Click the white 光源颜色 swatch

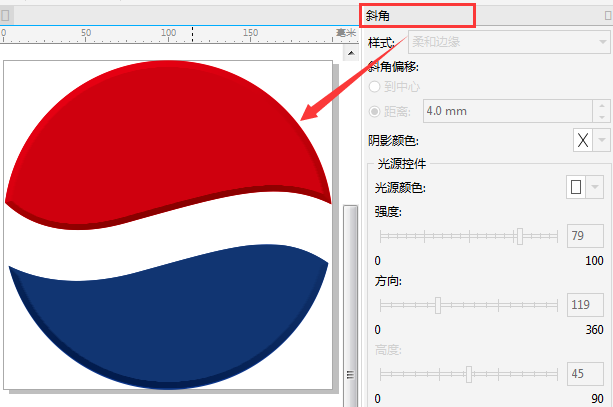click(576, 187)
